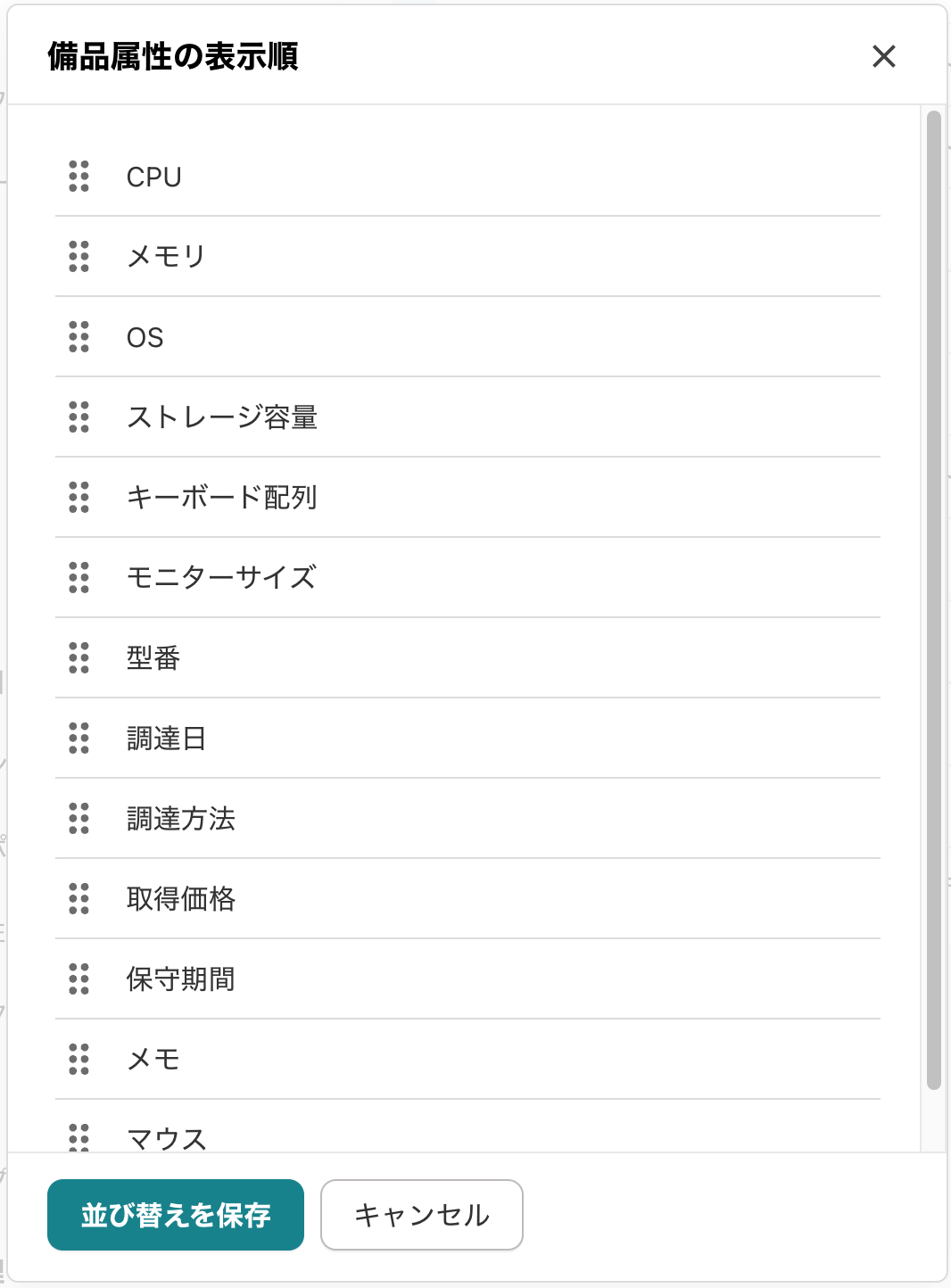The image size is (951, 1288).
Task: Select the grip icon for 保守期間
Action: coord(79,979)
